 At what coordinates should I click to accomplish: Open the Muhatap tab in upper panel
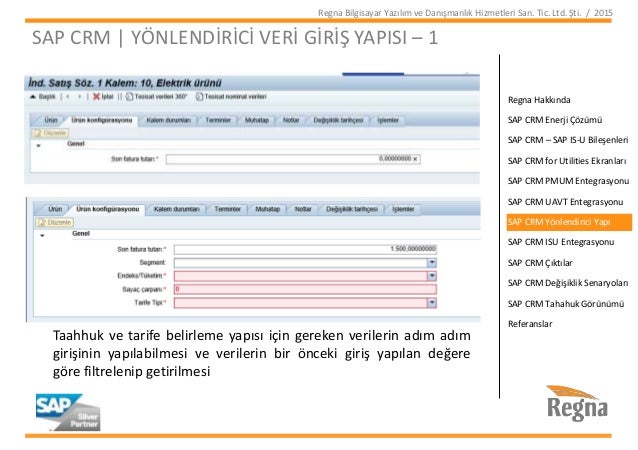click(x=257, y=120)
